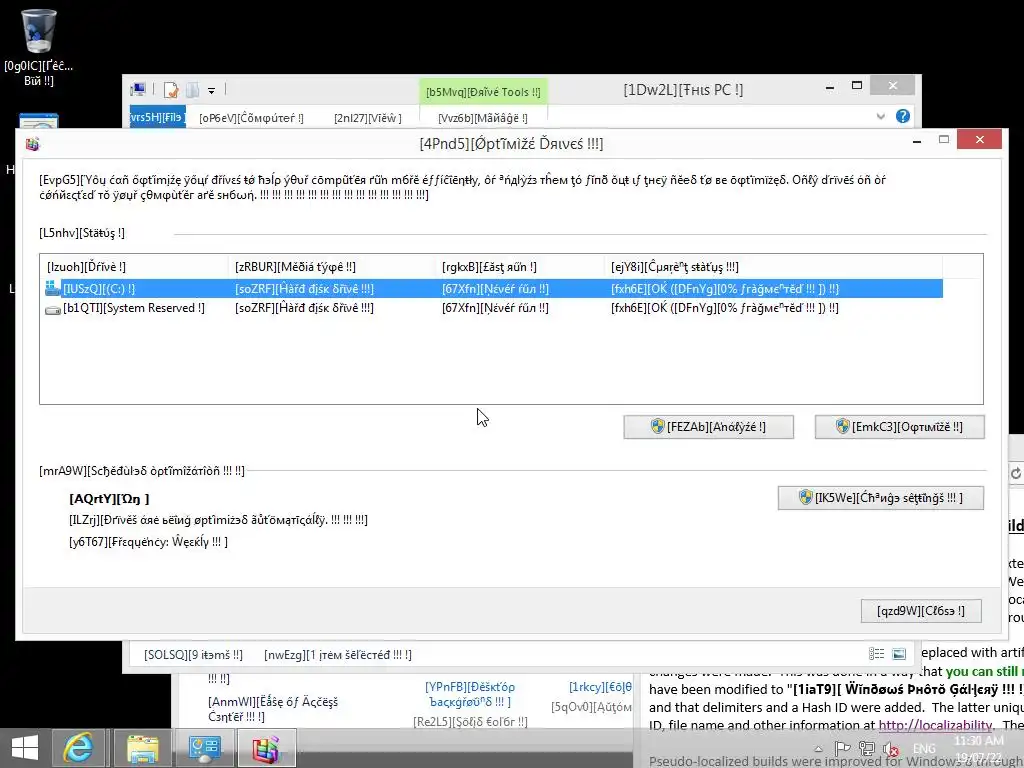This screenshot has width=1024, height=768.
Task: Click the ENG input language indicator
Action: [924, 748]
